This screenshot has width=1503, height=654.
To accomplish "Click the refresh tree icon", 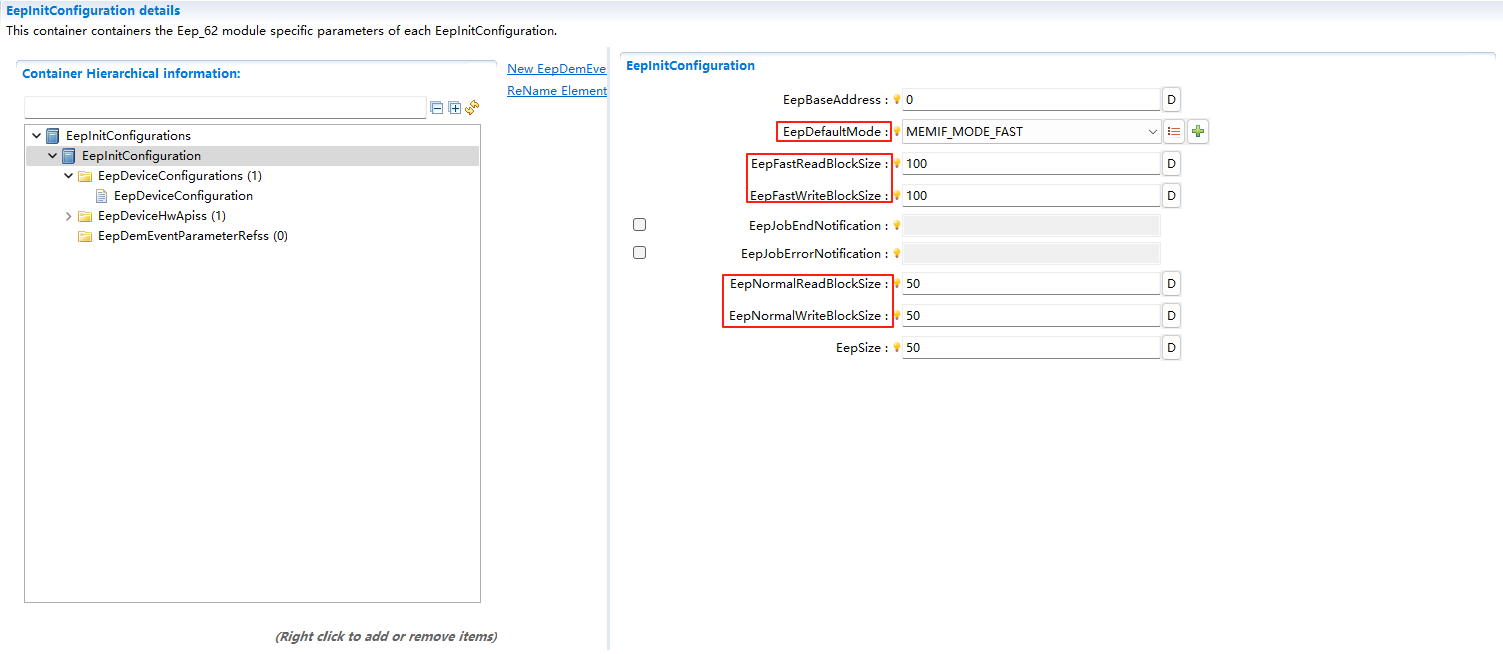I will (473, 107).
